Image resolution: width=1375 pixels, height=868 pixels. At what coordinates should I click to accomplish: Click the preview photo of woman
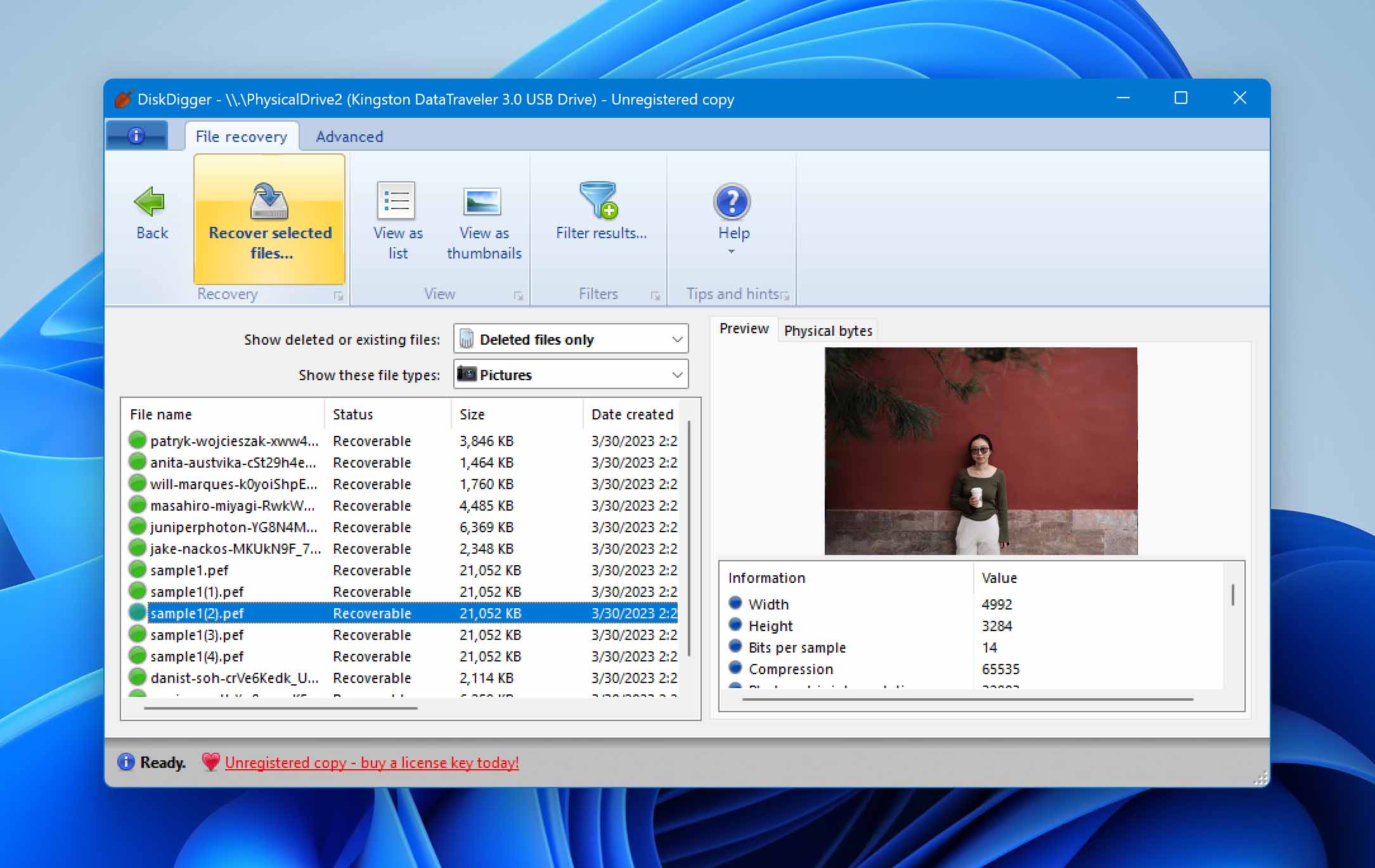(981, 450)
